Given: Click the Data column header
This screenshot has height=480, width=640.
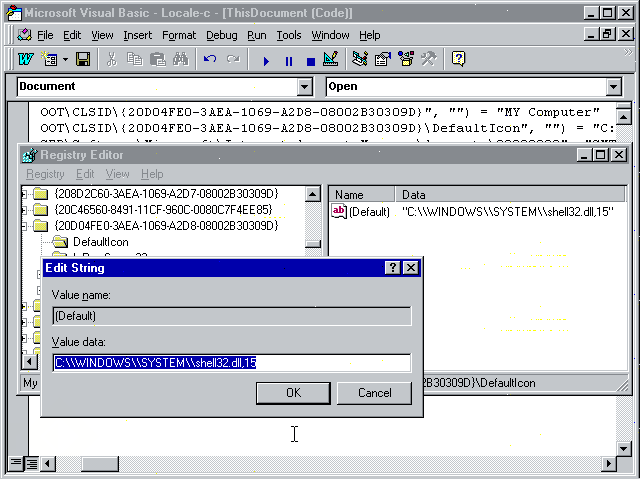Looking at the screenshot, I should tap(510, 195).
